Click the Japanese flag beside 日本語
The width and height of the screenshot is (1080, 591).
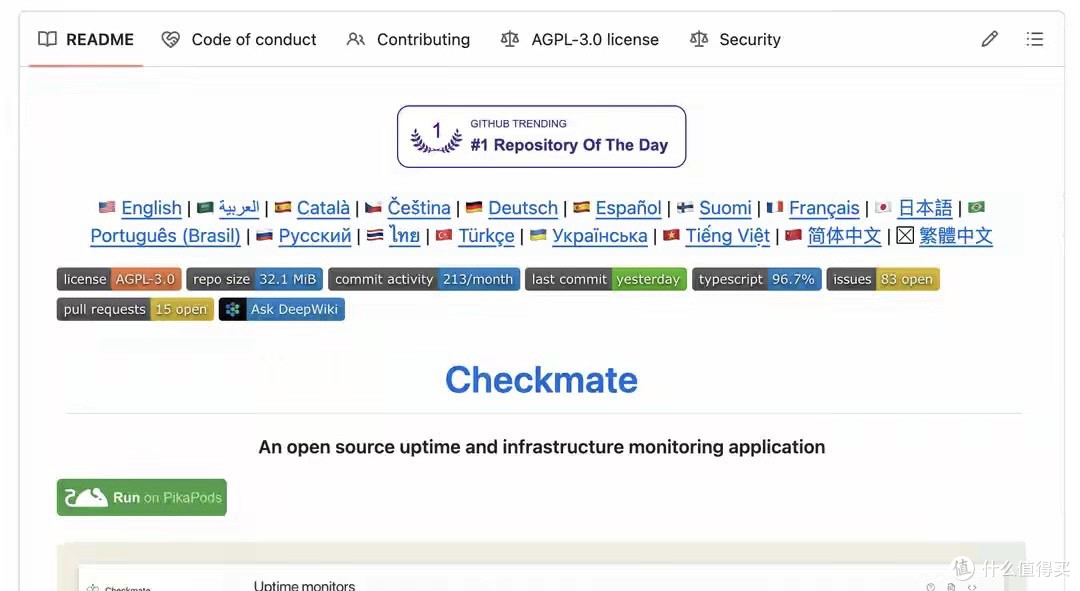tap(883, 207)
